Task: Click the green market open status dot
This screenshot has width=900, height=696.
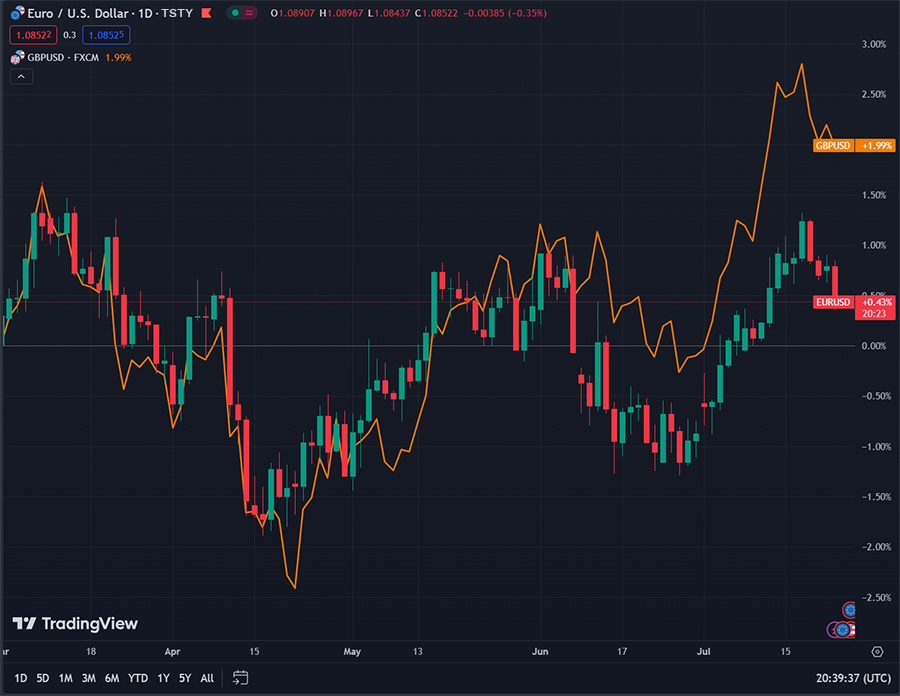Action: coord(235,13)
